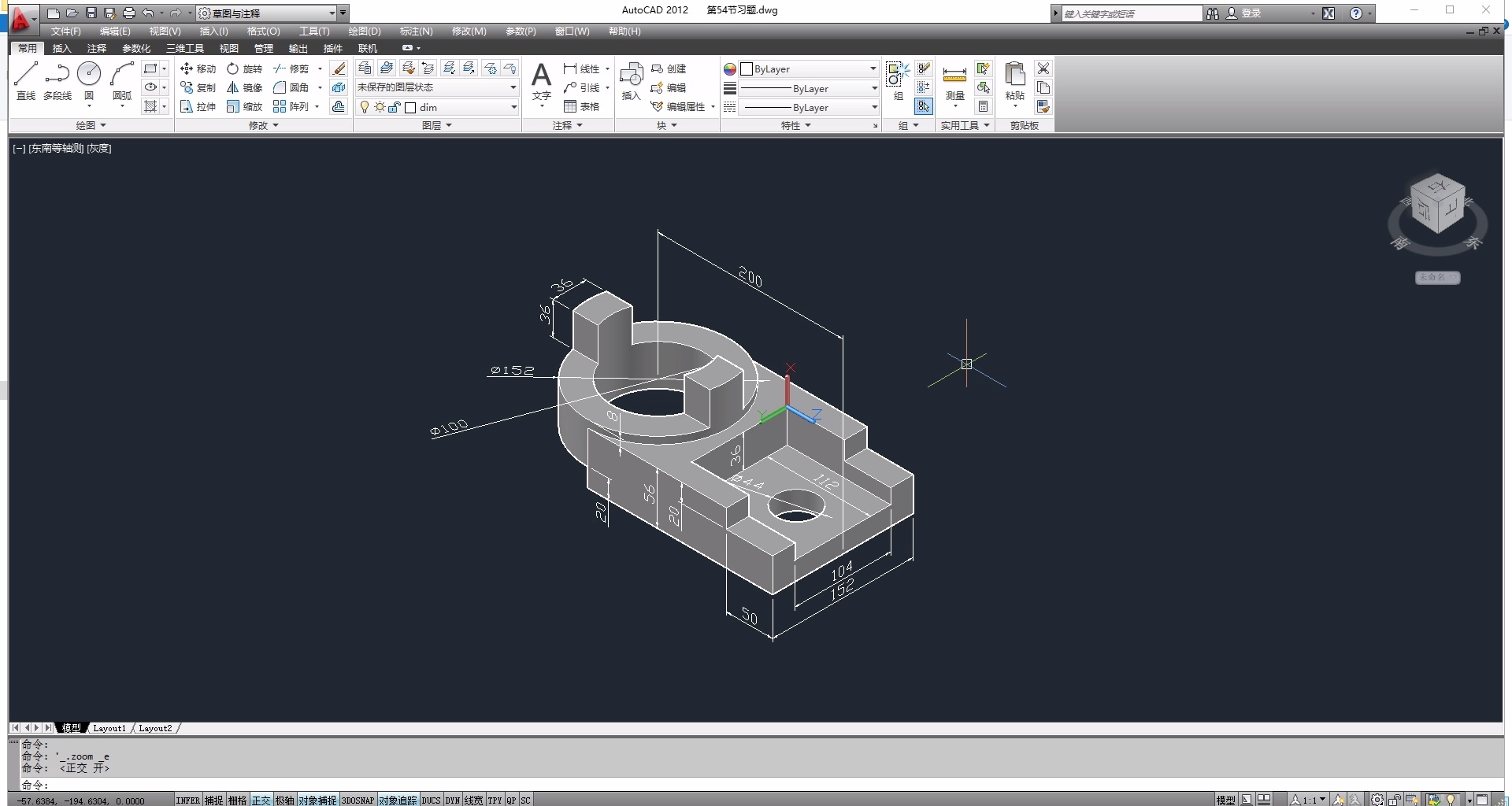
Task: Toggle Ortho mode (正交) in status bar
Action: click(261, 800)
